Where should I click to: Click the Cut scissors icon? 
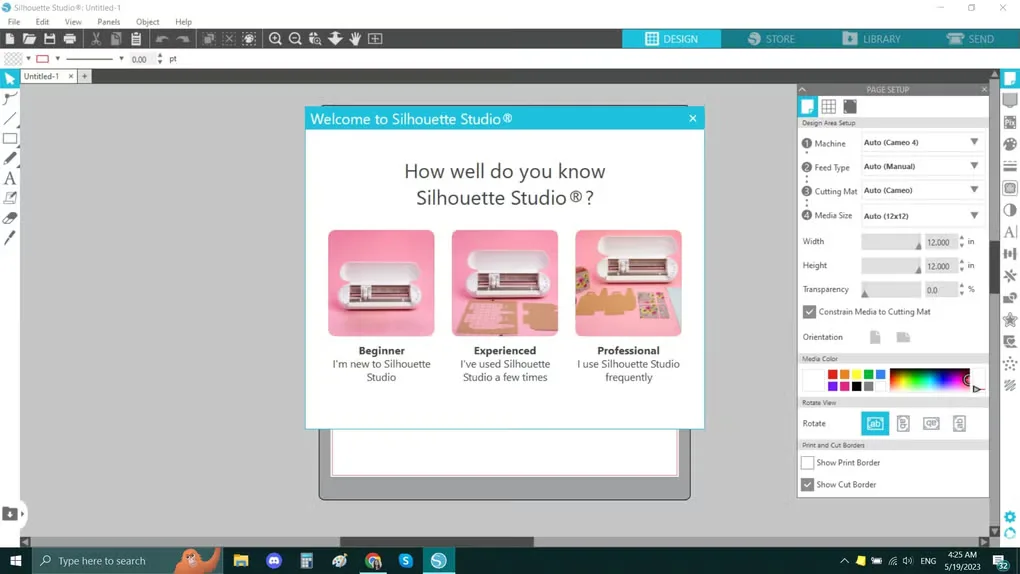coord(96,39)
